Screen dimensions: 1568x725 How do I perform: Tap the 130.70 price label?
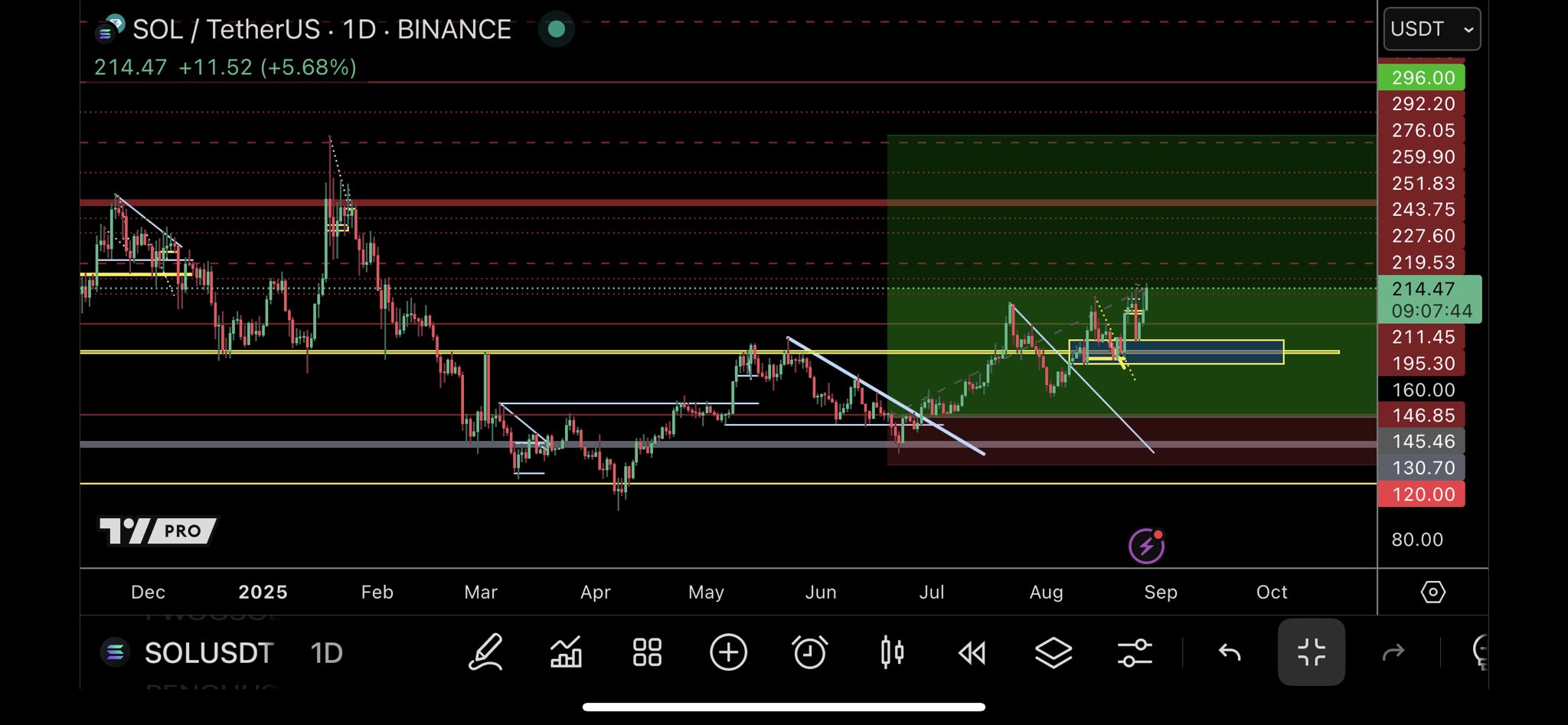[1422, 468]
